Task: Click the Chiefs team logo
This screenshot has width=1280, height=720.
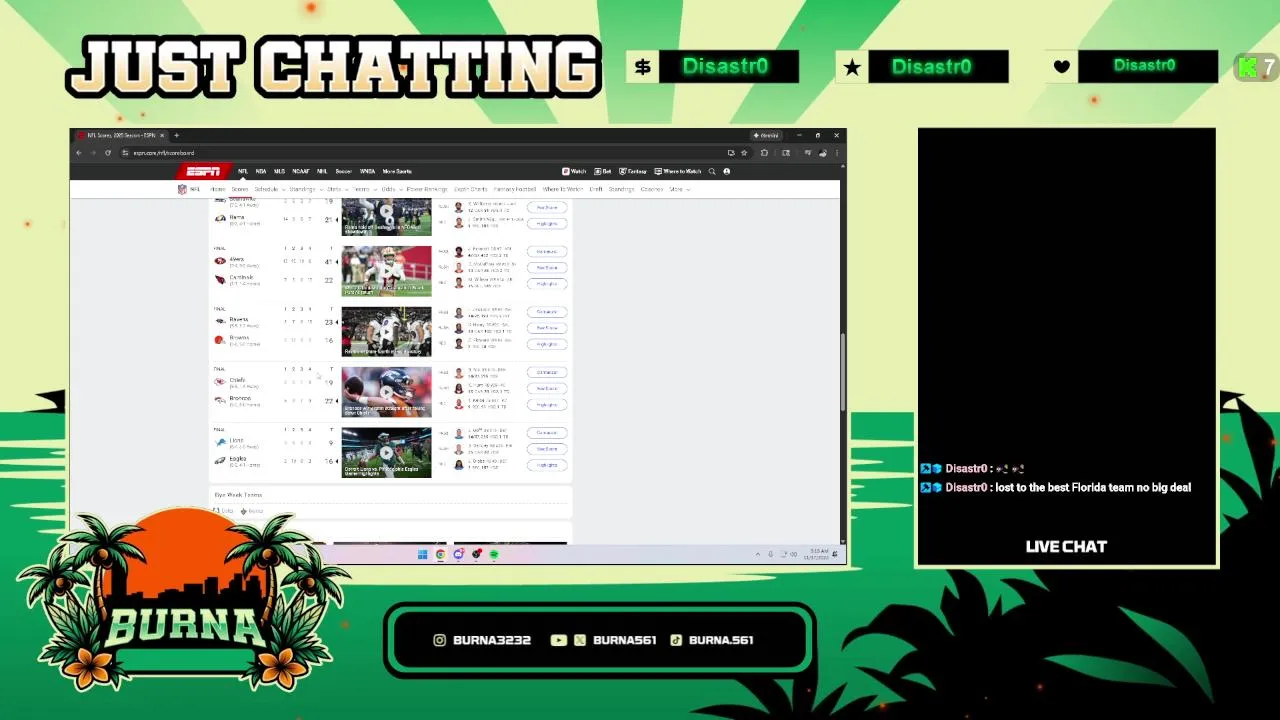Action: 220,381
